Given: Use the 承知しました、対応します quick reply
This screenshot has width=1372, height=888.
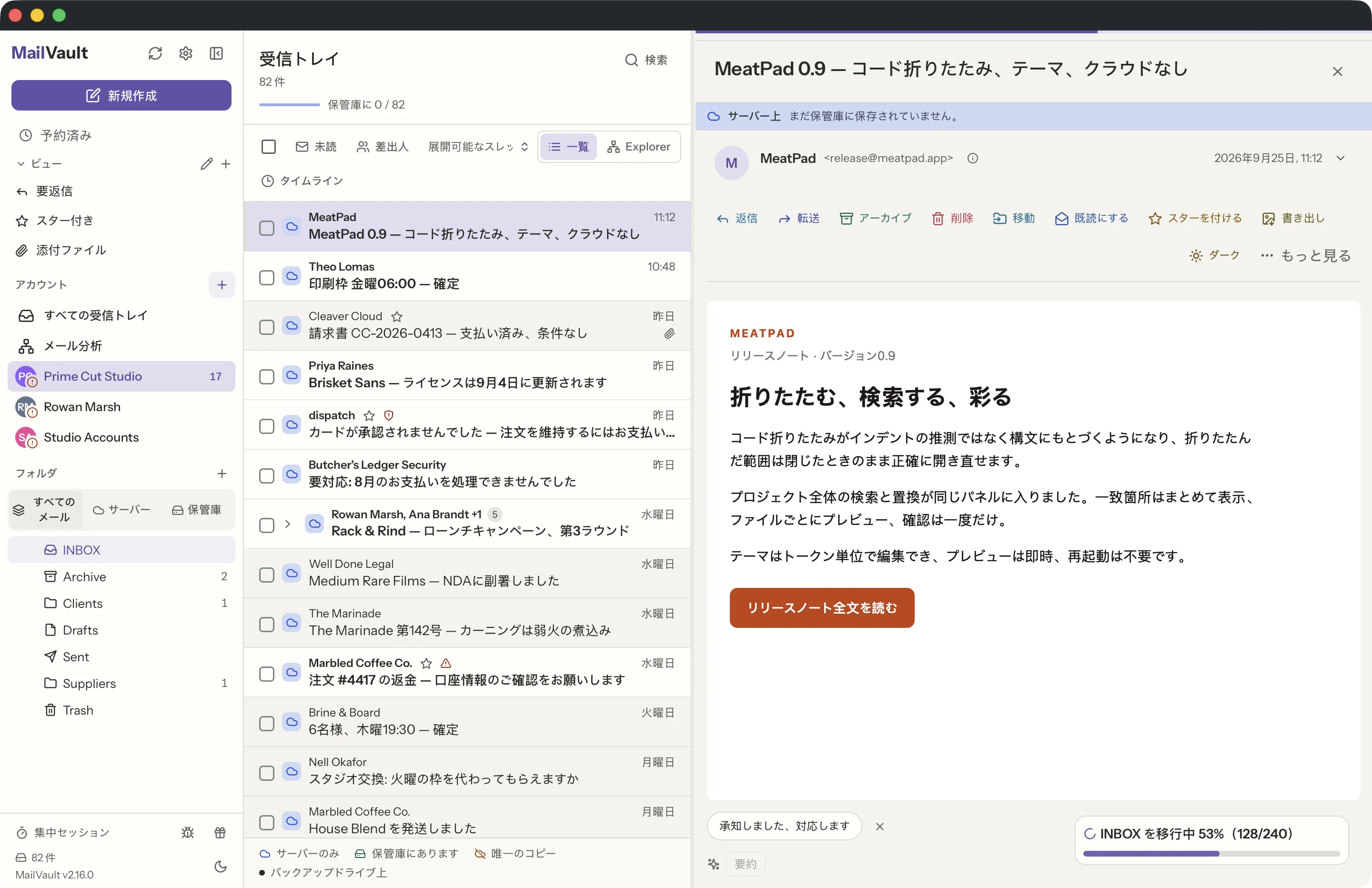Looking at the screenshot, I should tap(784, 826).
